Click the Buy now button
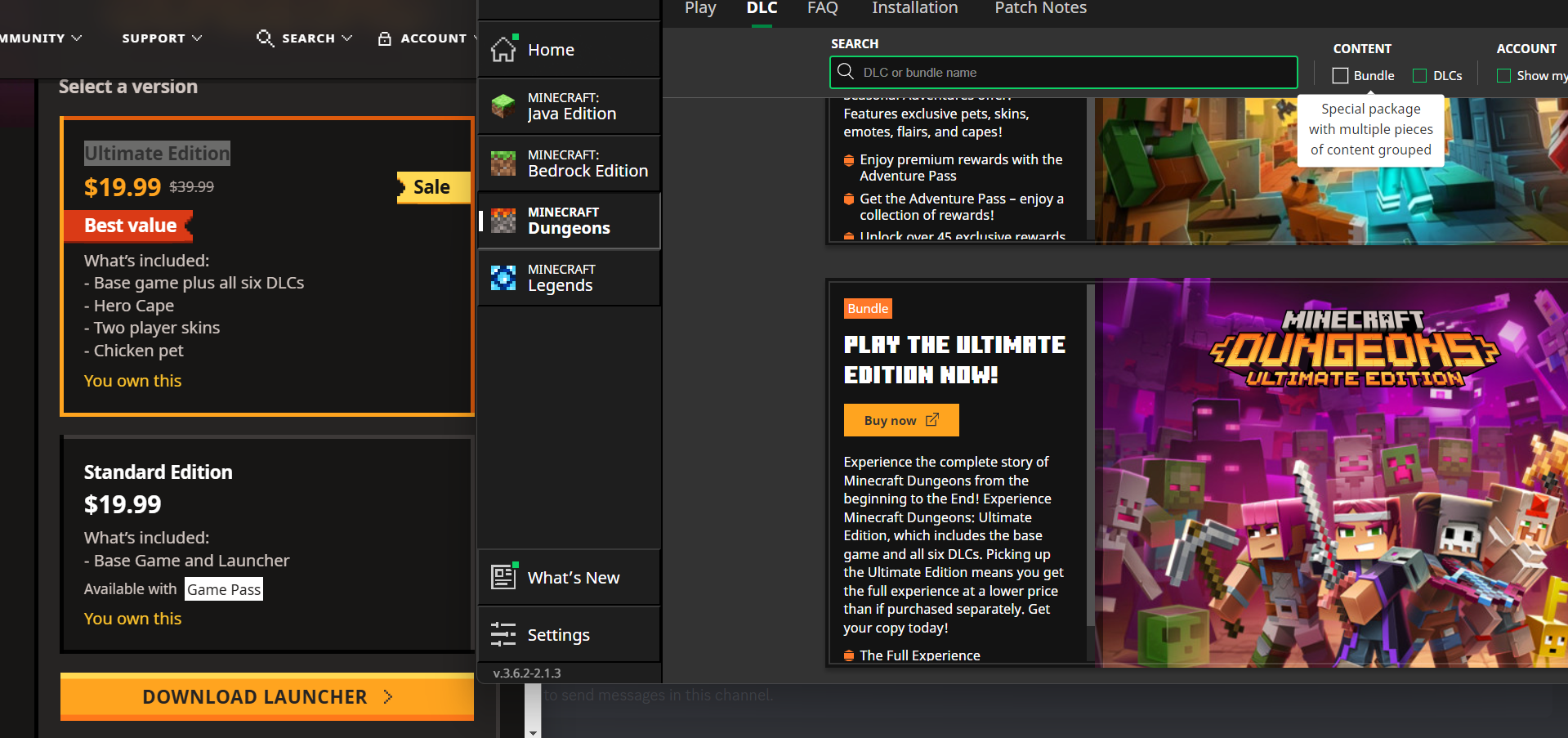1568x738 pixels. [901, 420]
